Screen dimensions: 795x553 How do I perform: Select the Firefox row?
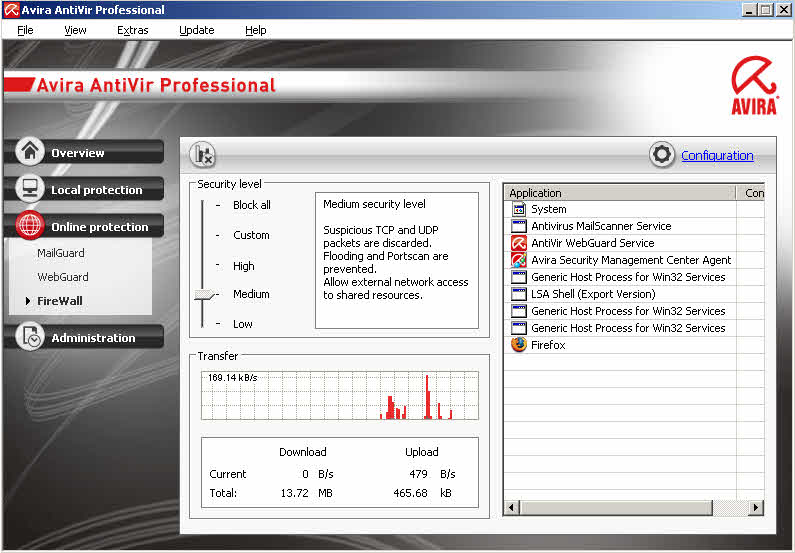click(x=634, y=345)
